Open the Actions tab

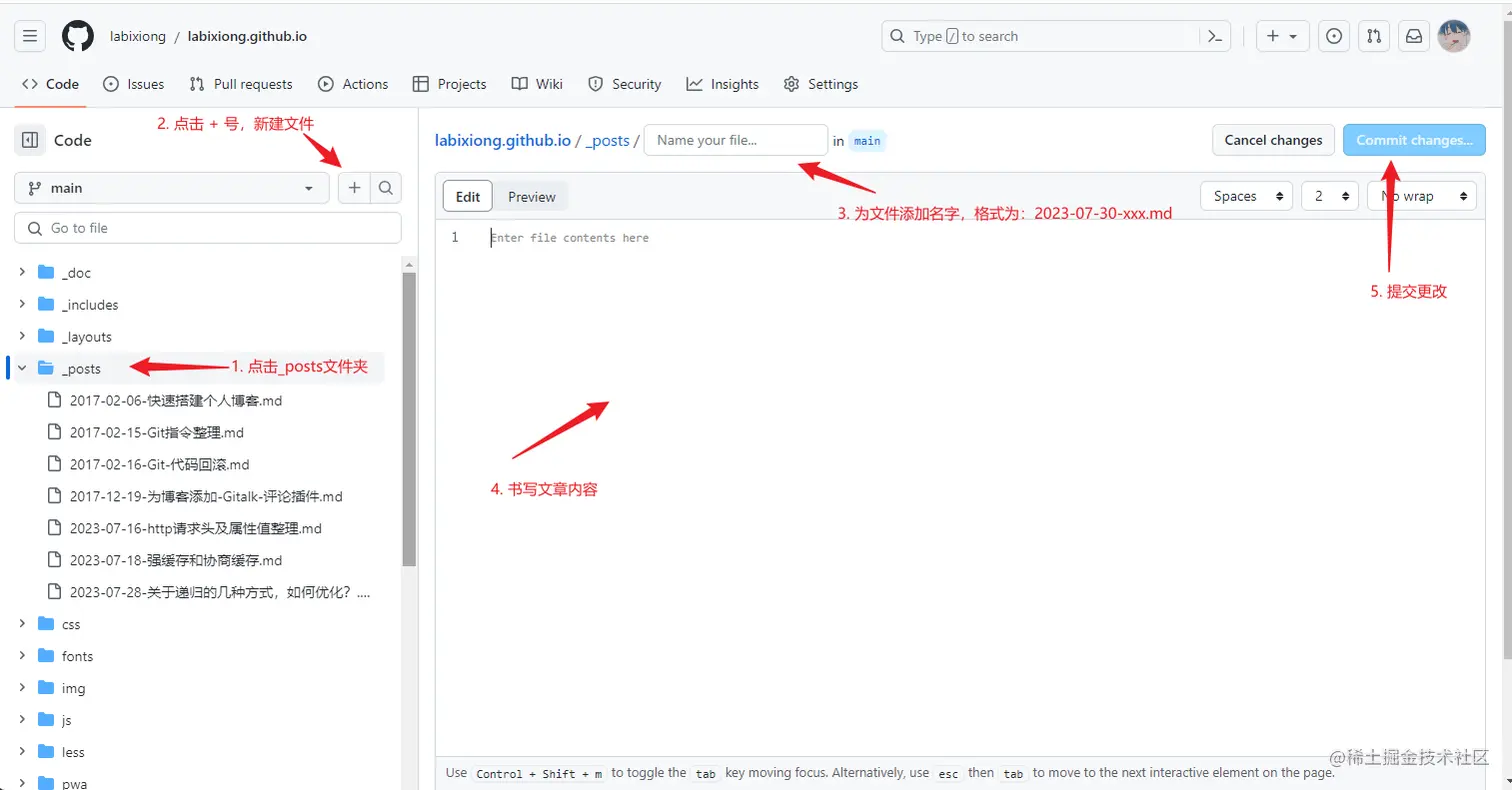point(353,84)
